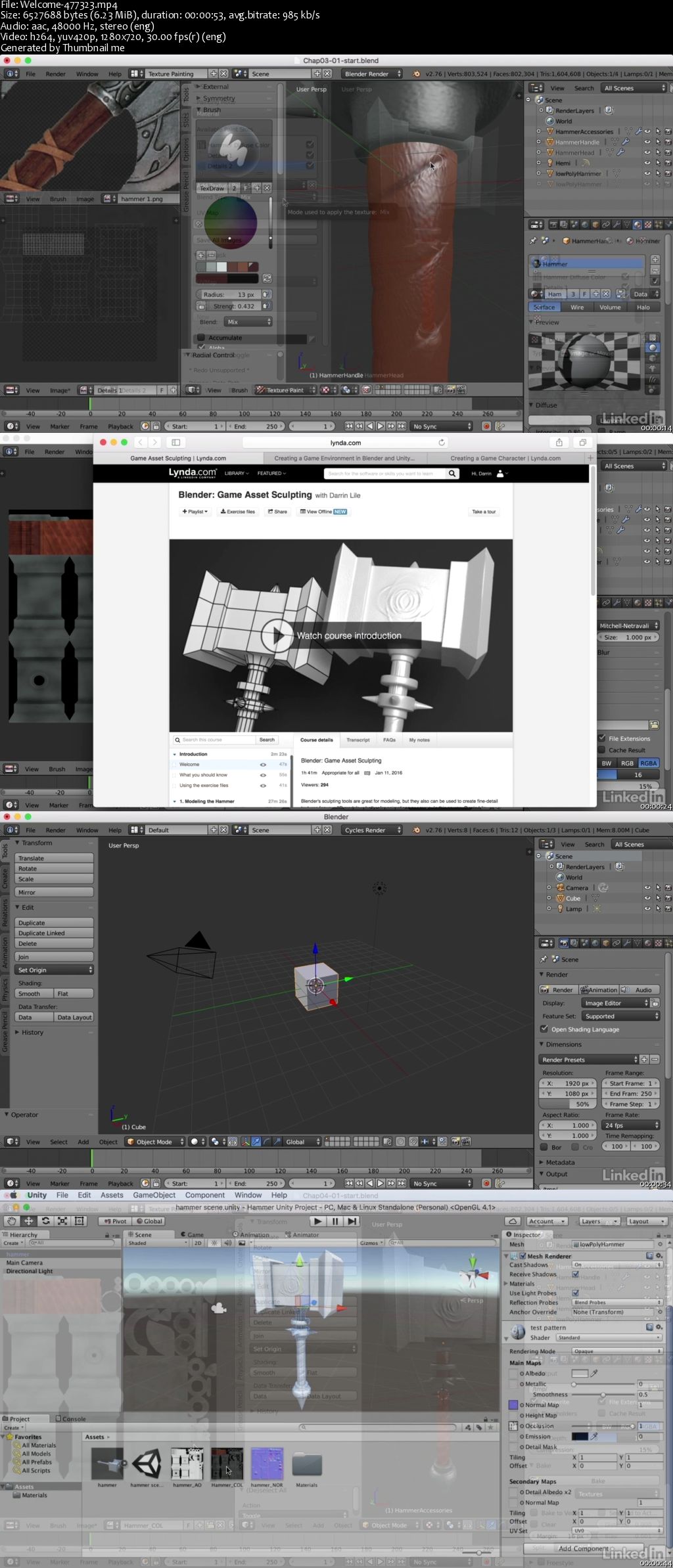The image size is (673, 1568).
Task: Select the Unity rotate tool
Action: tap(45, 1221)
